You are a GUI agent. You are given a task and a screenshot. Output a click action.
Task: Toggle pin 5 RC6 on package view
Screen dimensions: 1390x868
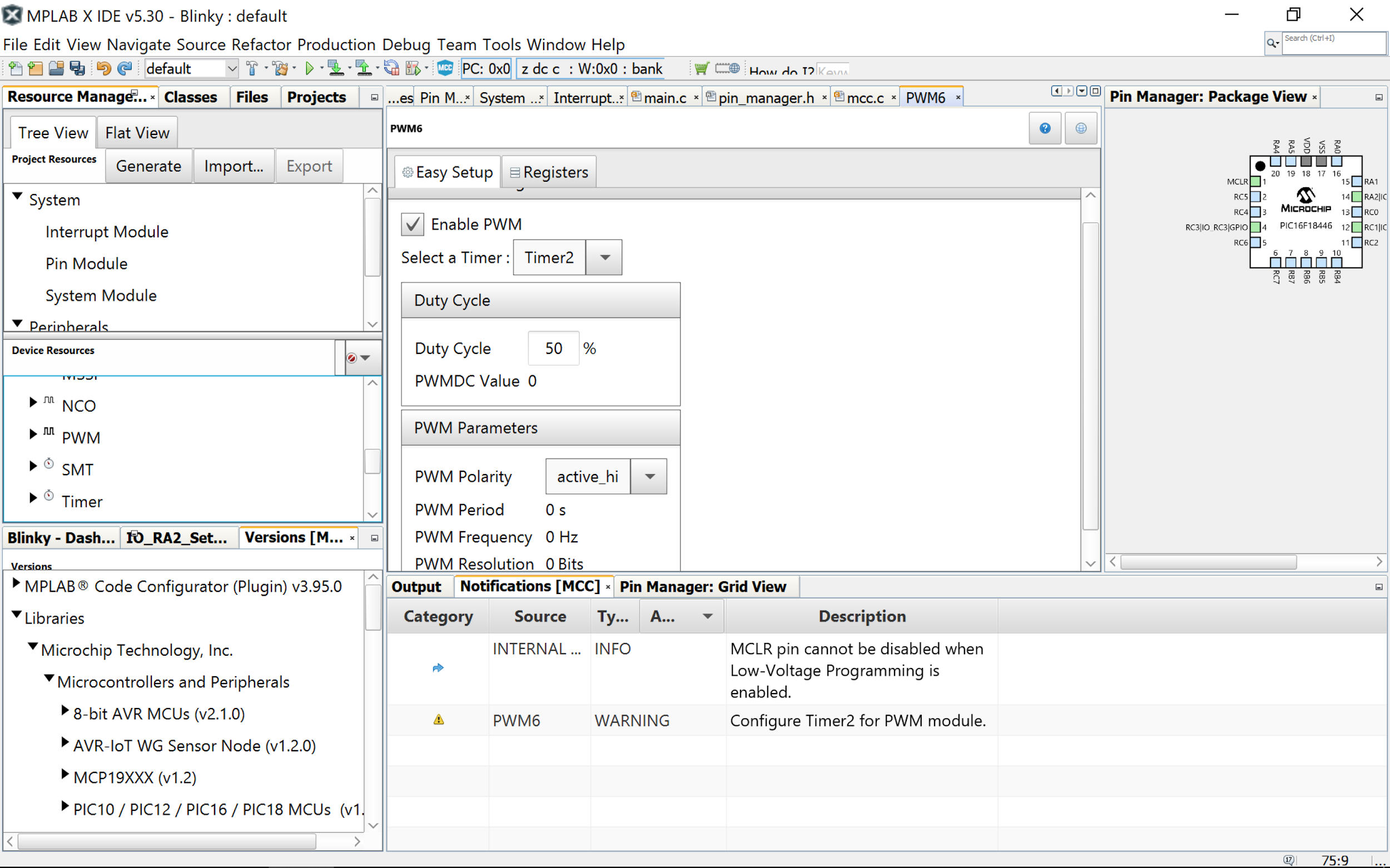[x=1255, y=242]
